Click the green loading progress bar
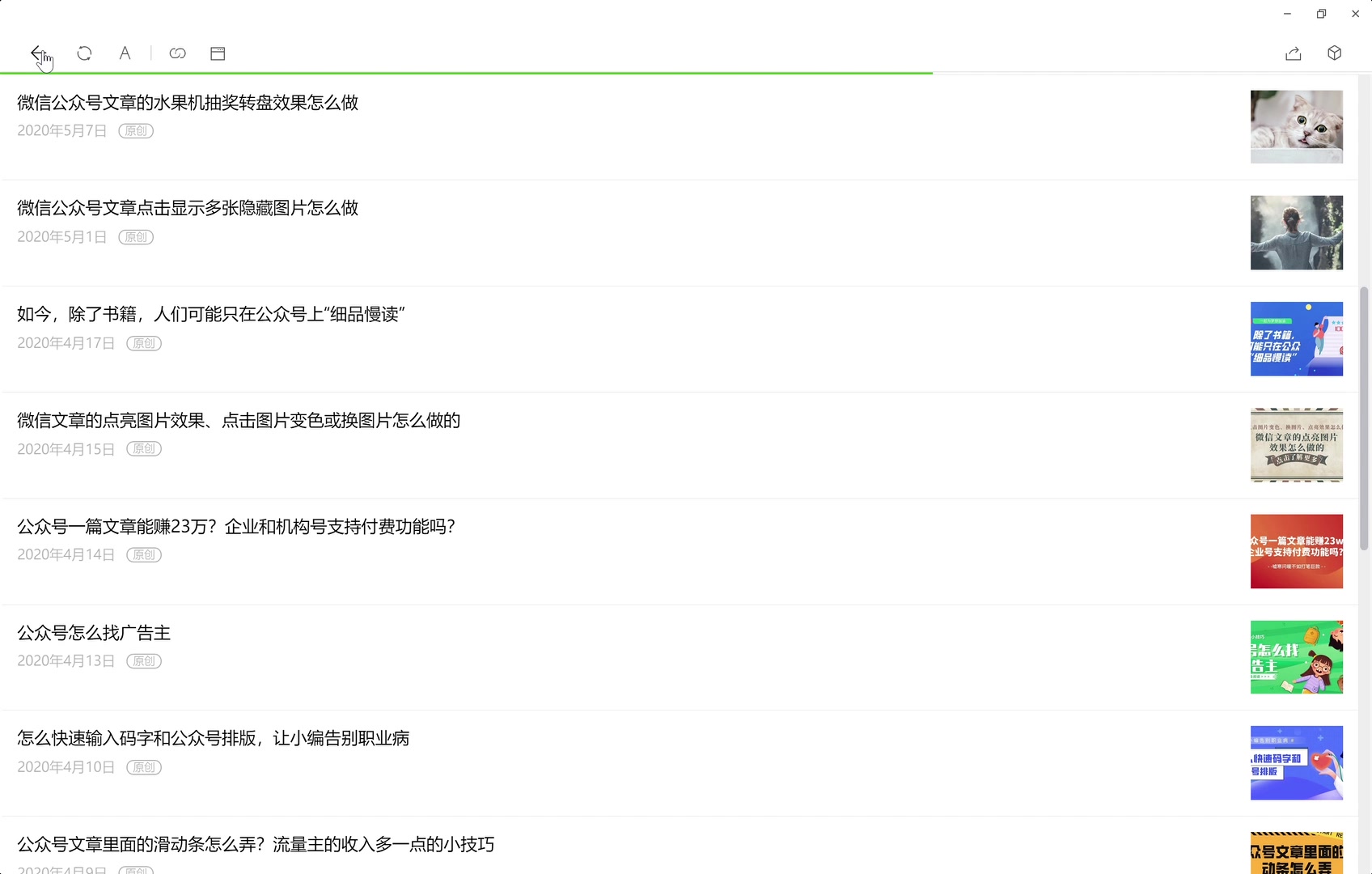1372x874 pixels. point(466,72)
